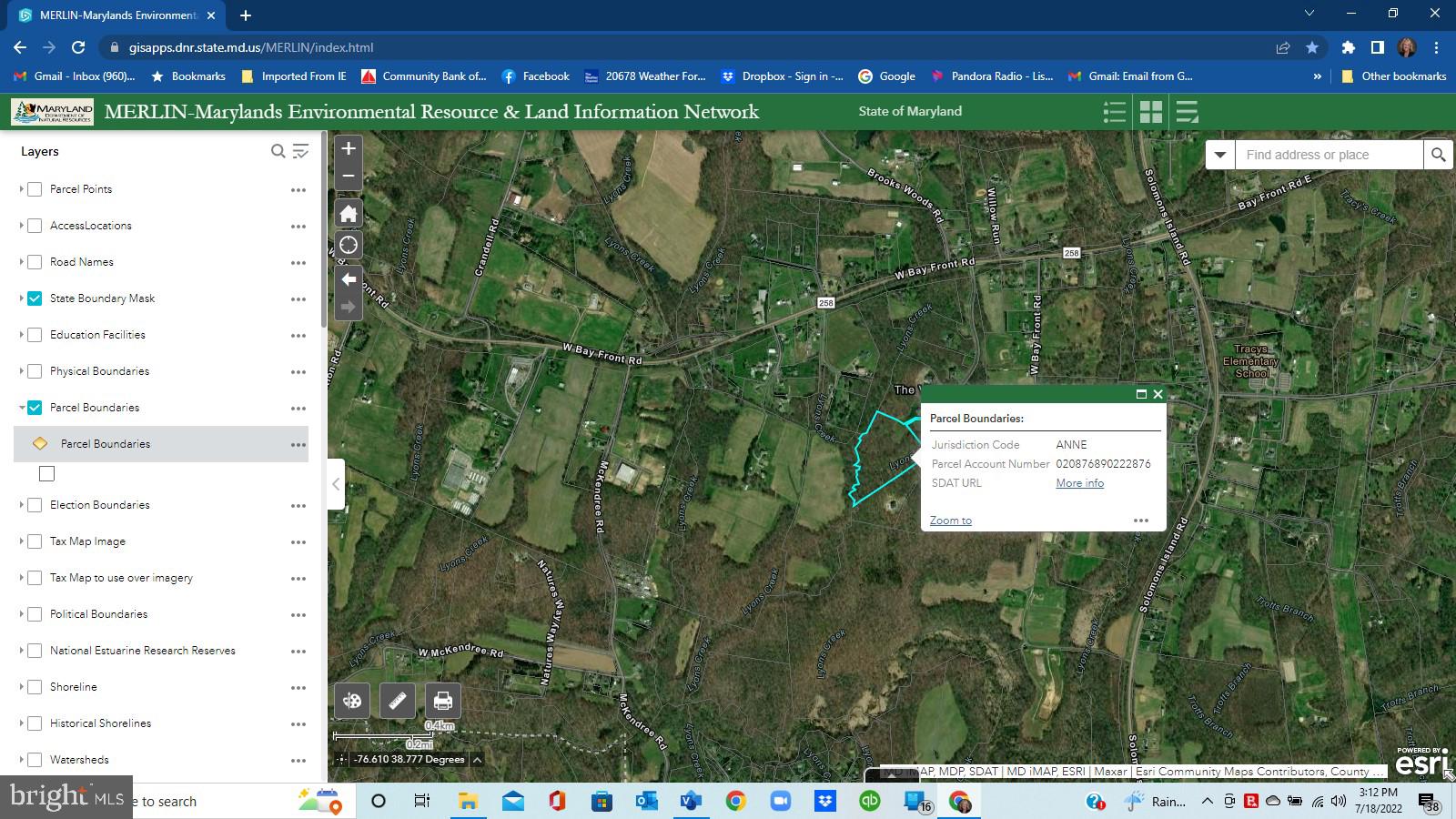
Task: Click the zoom out minus button
Action: [349, 176]
